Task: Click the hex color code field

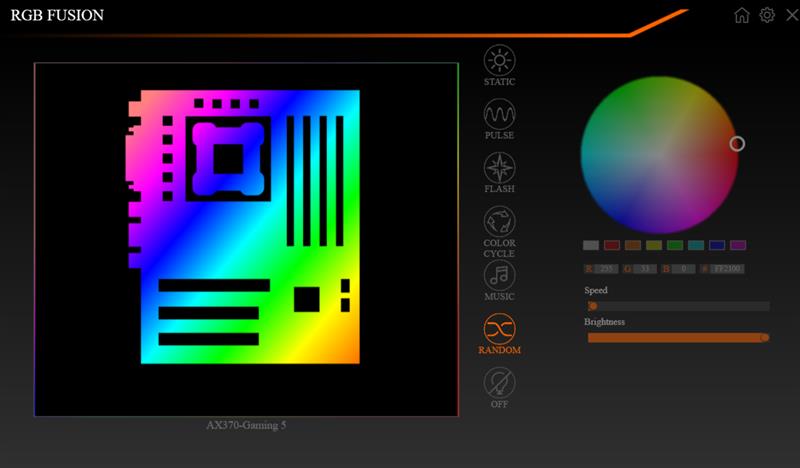Action: [727, 269]
